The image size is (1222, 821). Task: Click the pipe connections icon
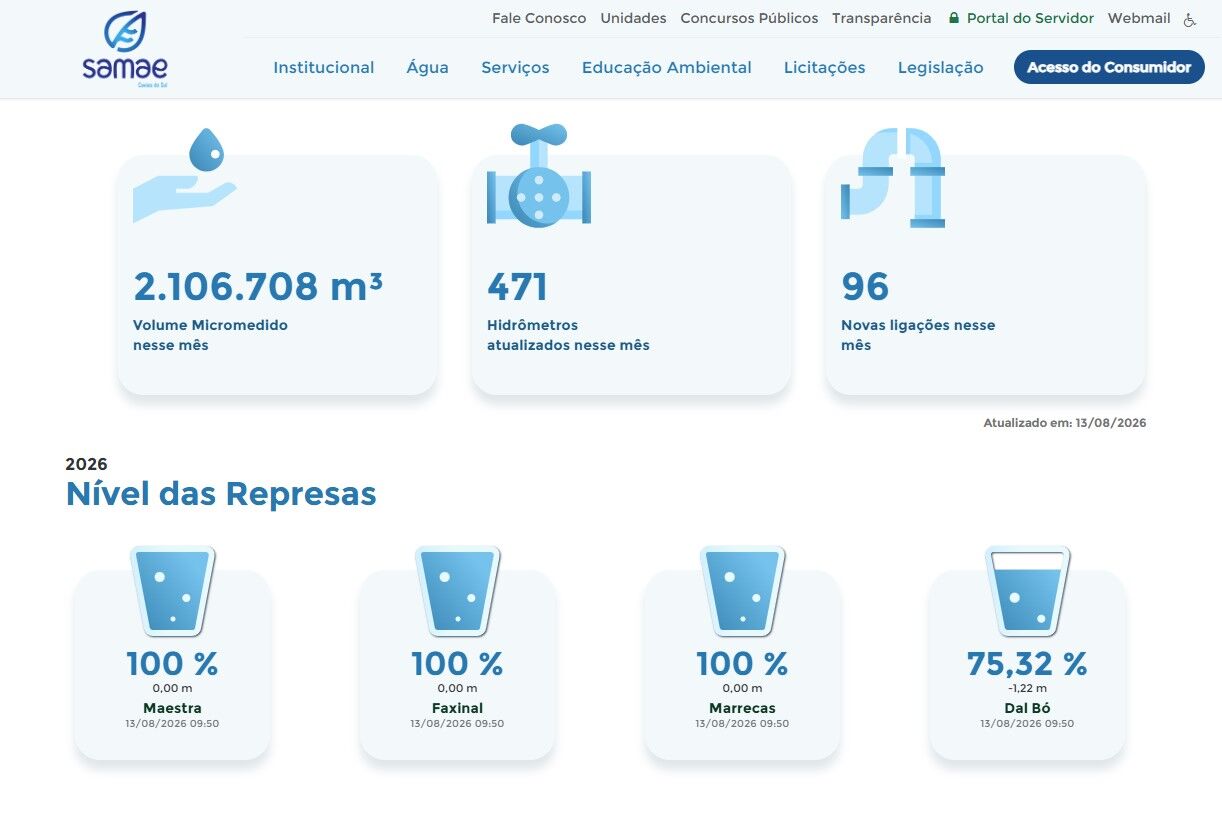893,177
